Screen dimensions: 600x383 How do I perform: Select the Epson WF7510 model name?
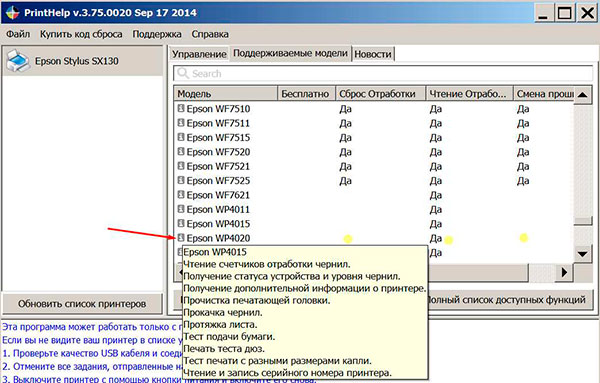(218, 109)
